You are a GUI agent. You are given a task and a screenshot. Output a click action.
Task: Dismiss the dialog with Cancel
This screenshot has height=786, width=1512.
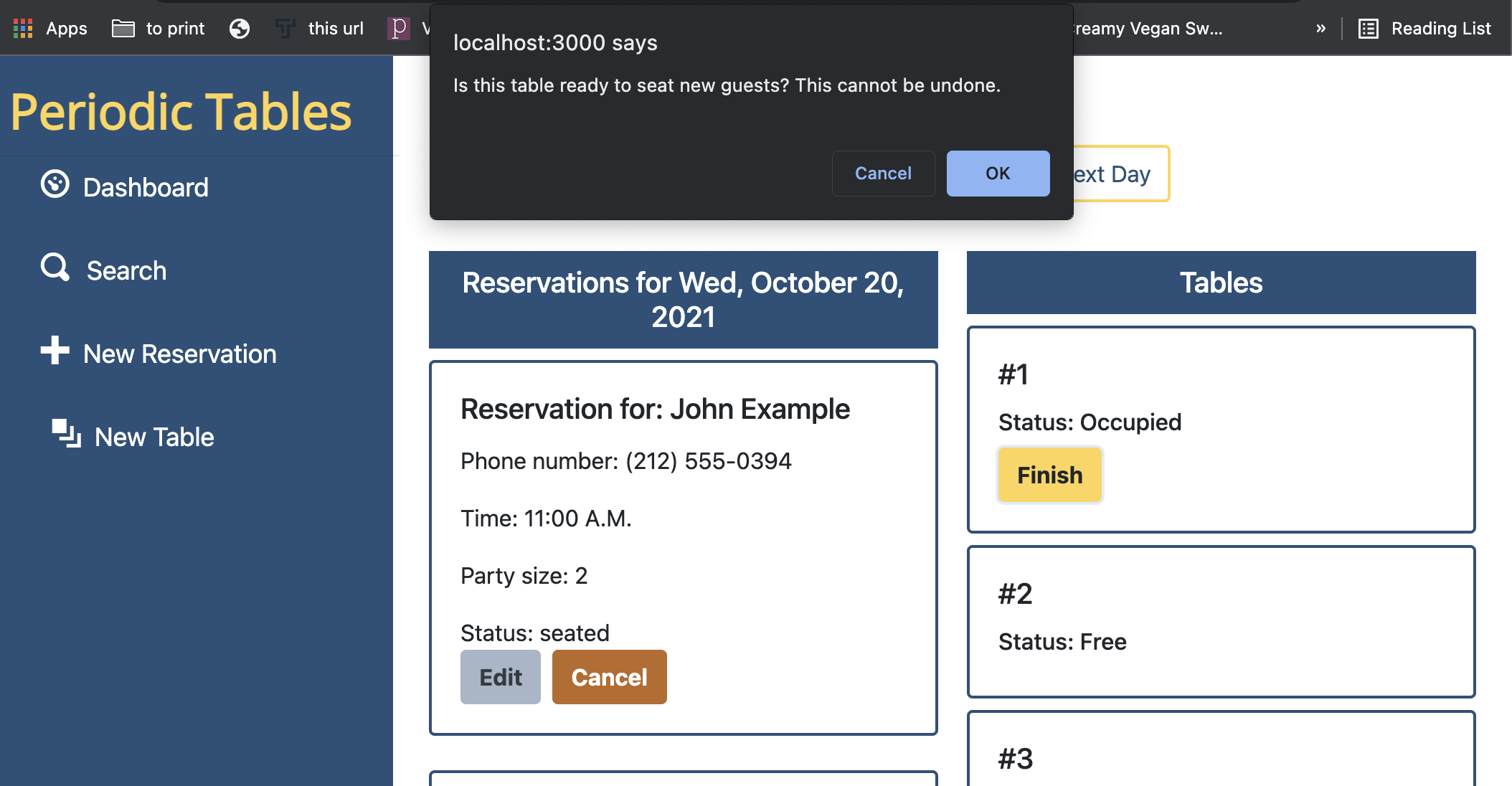pos(883,174)
